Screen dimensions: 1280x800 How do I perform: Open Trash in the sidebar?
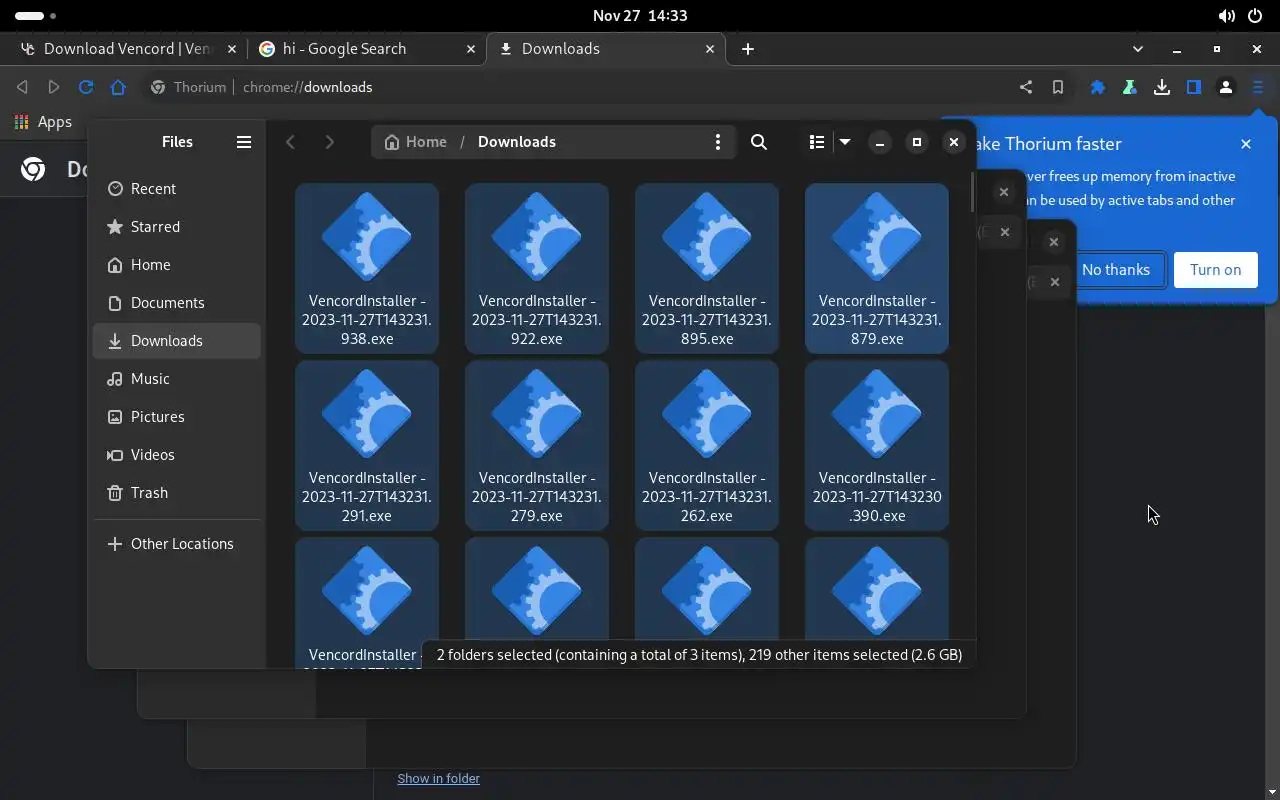[177, 493]
